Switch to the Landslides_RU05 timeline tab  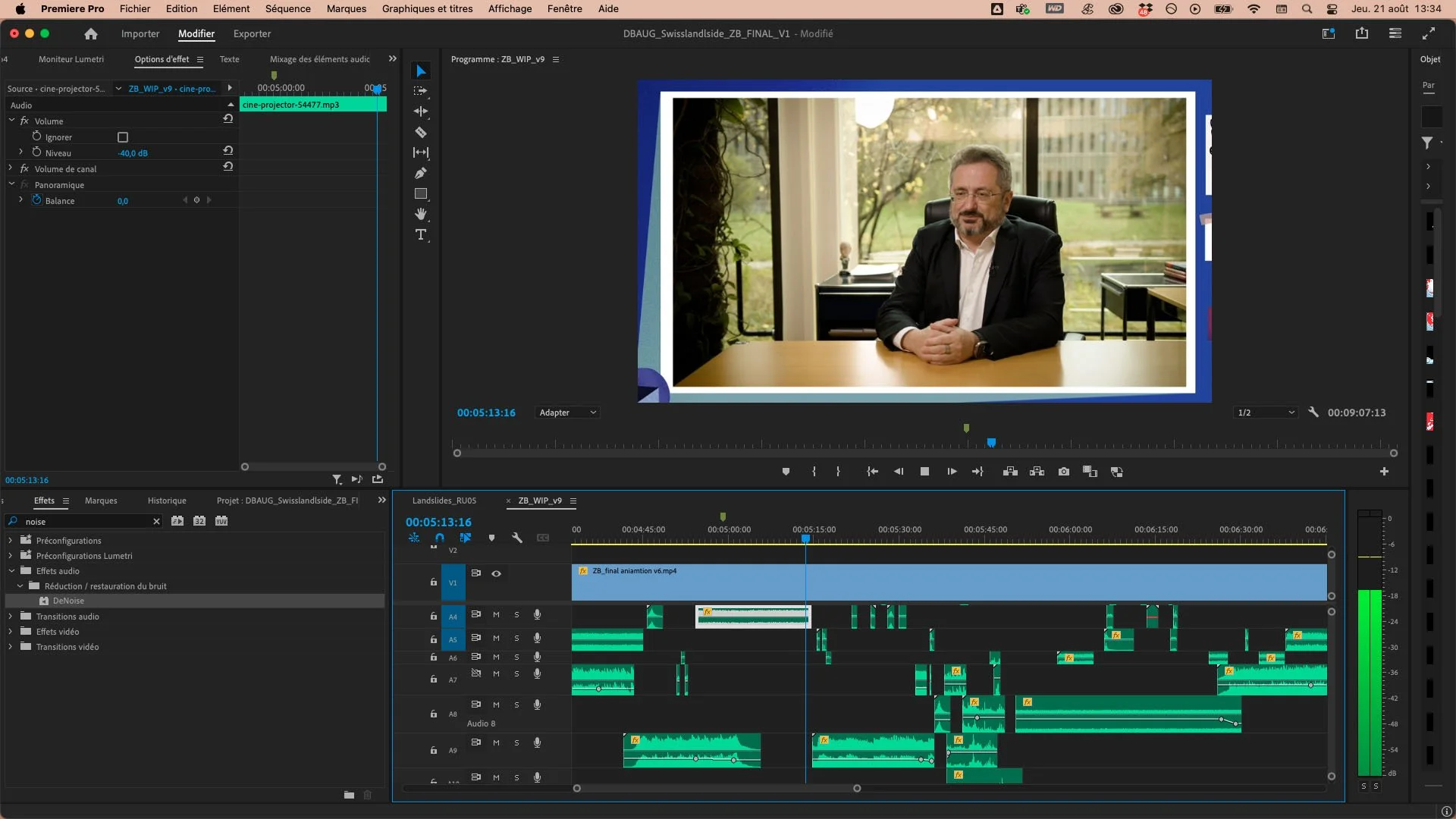(444, 500)
